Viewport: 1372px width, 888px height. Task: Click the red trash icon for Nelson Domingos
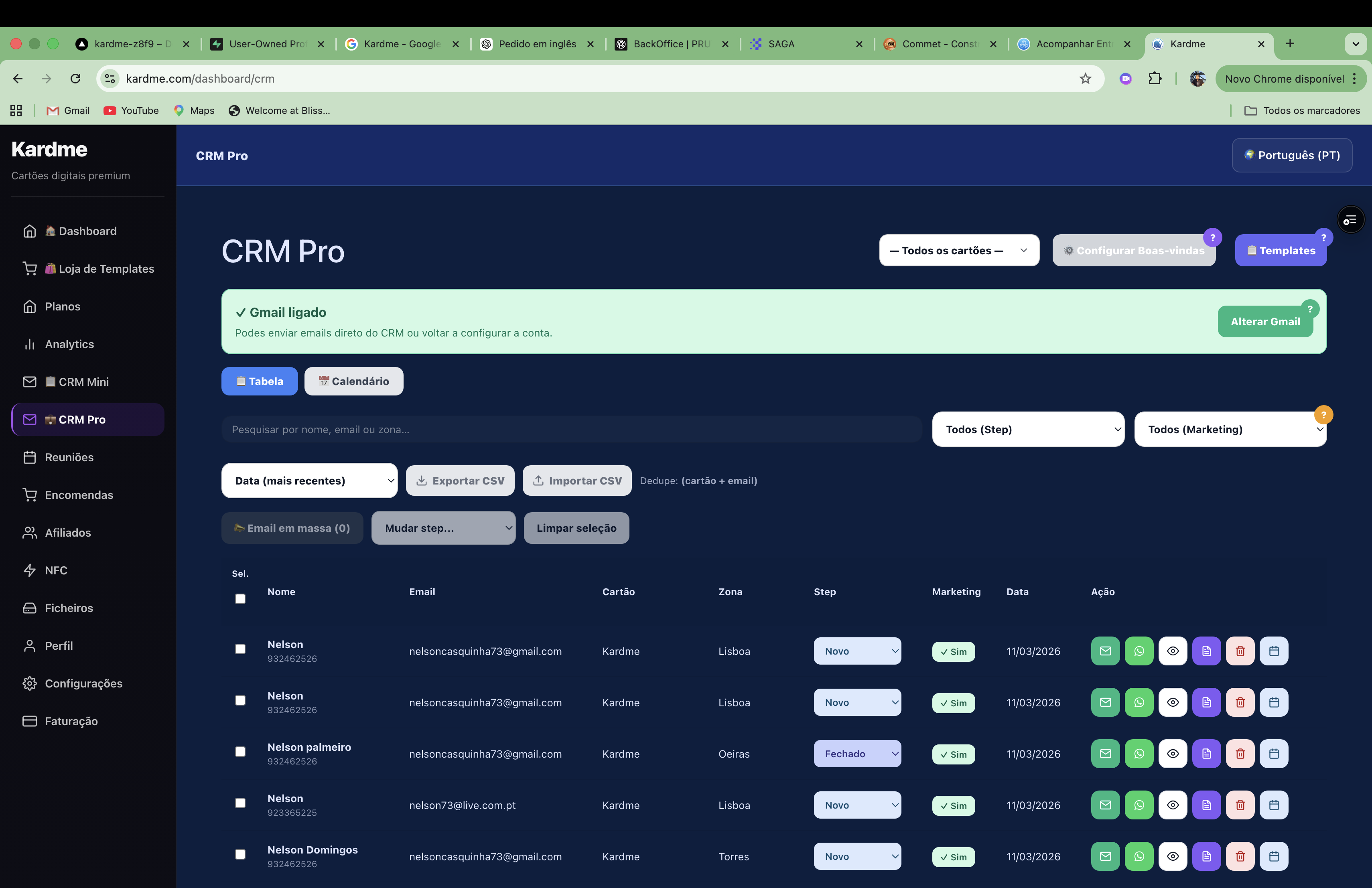point(1240,856)
